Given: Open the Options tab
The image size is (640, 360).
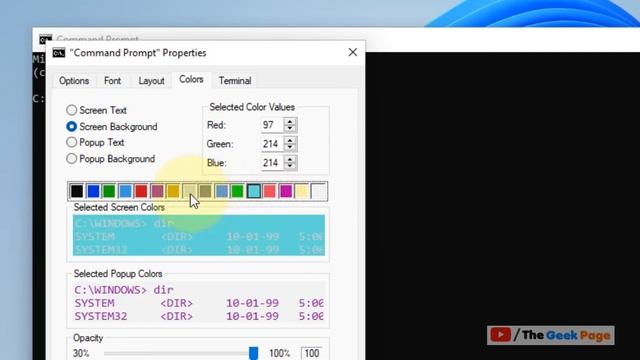Looking at the screenshot, I should [x=74, y=81].
